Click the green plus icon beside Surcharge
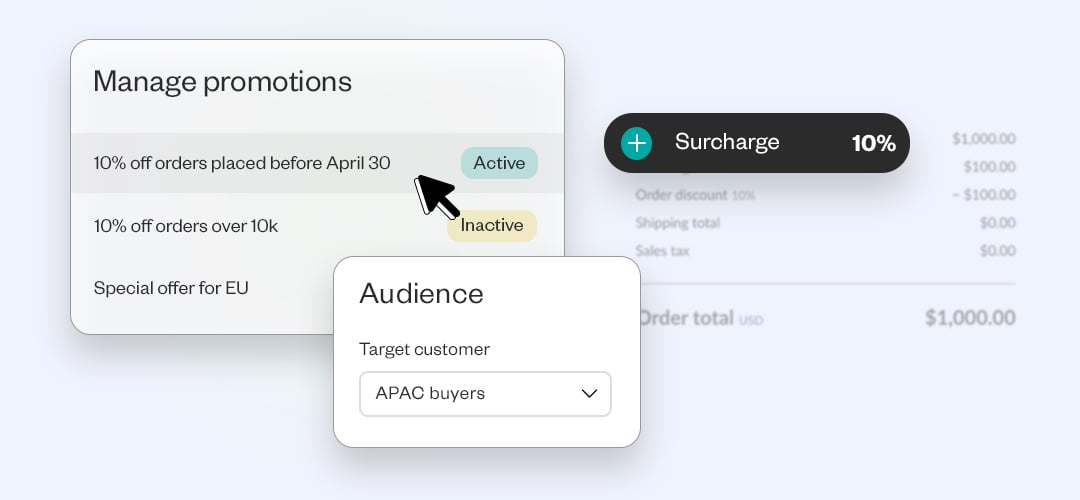This screenshot has height=500, width=1080. click(636, 143)
